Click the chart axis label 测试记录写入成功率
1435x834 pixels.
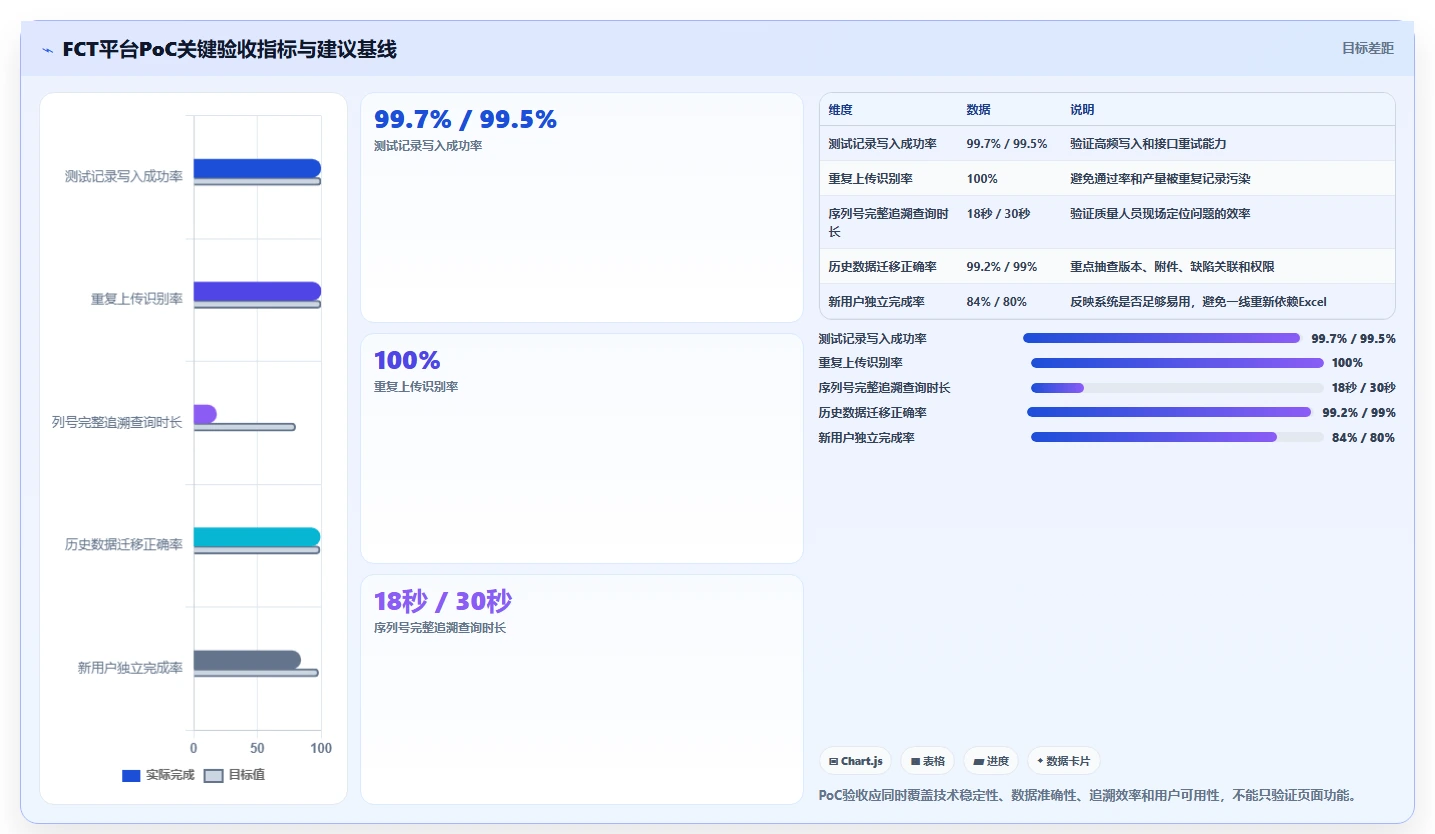(x=124, y=177)
